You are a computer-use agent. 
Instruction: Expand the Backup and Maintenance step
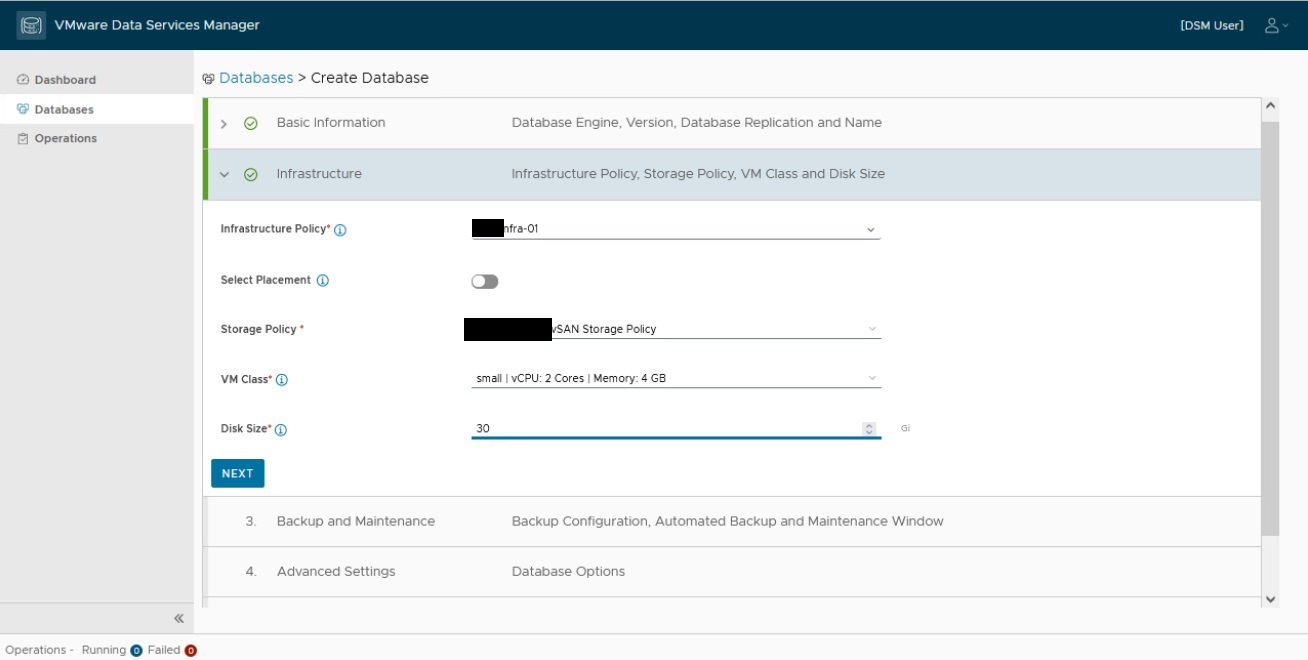click(x=732, y=521)
